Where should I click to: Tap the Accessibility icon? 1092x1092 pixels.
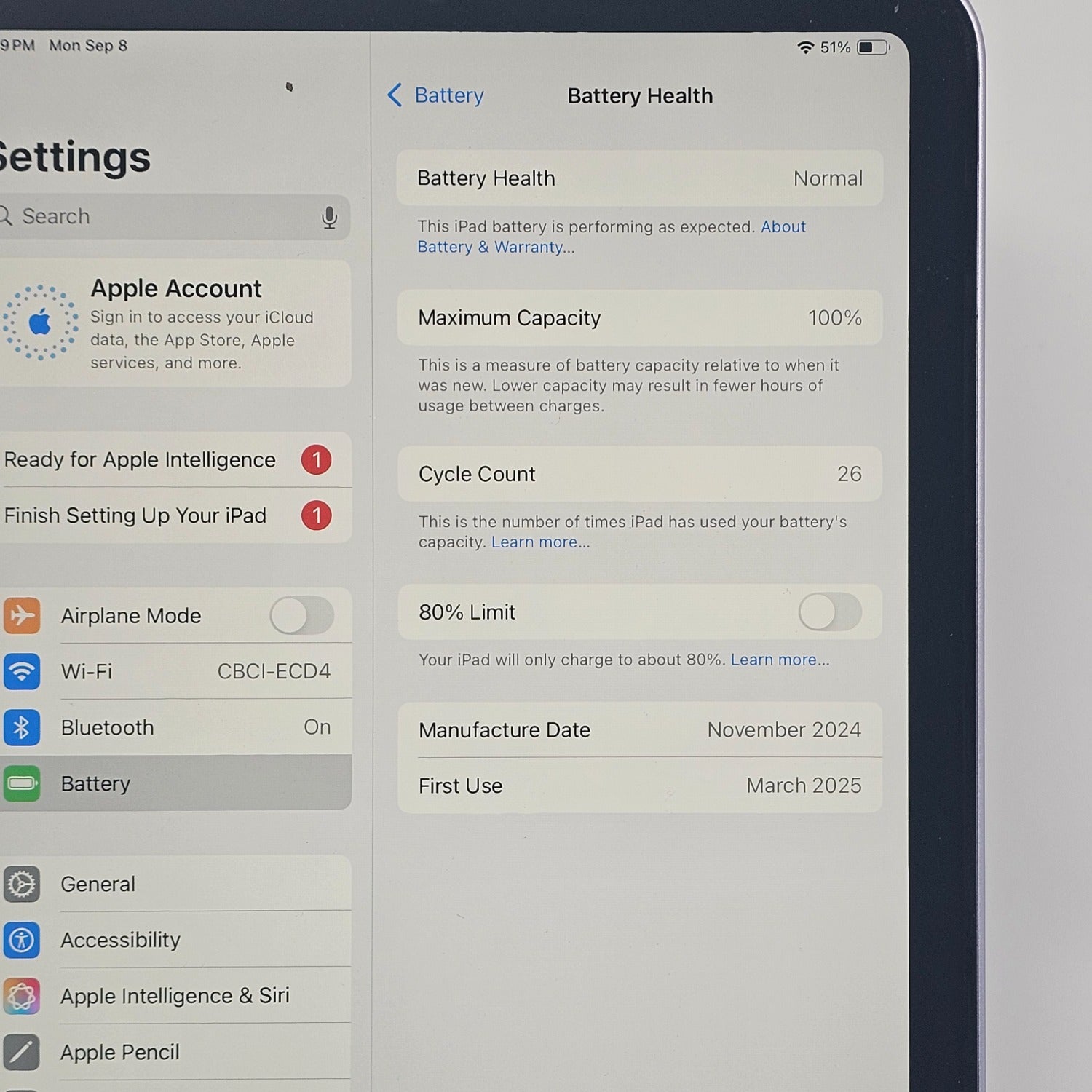point(21,941)
